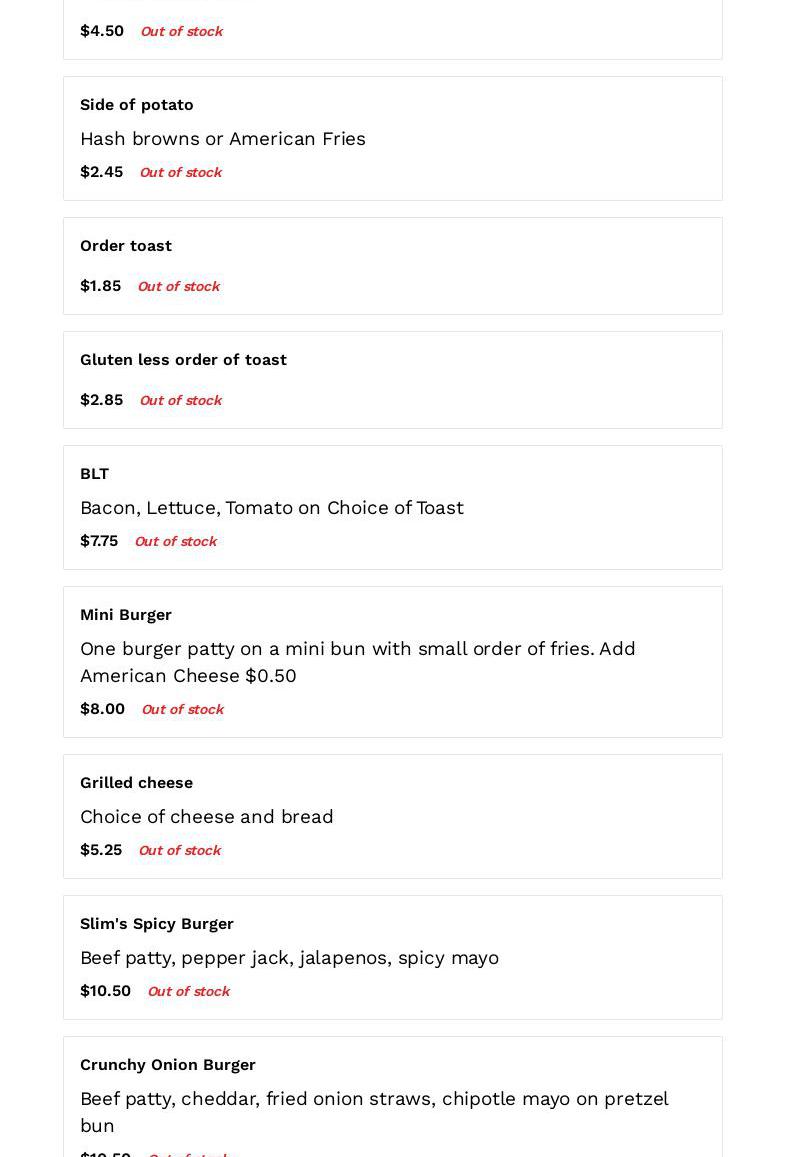The image size is (785, 1157).
Task: Click the Hash browns or American Fries description
Action: [x=223, y=139]
